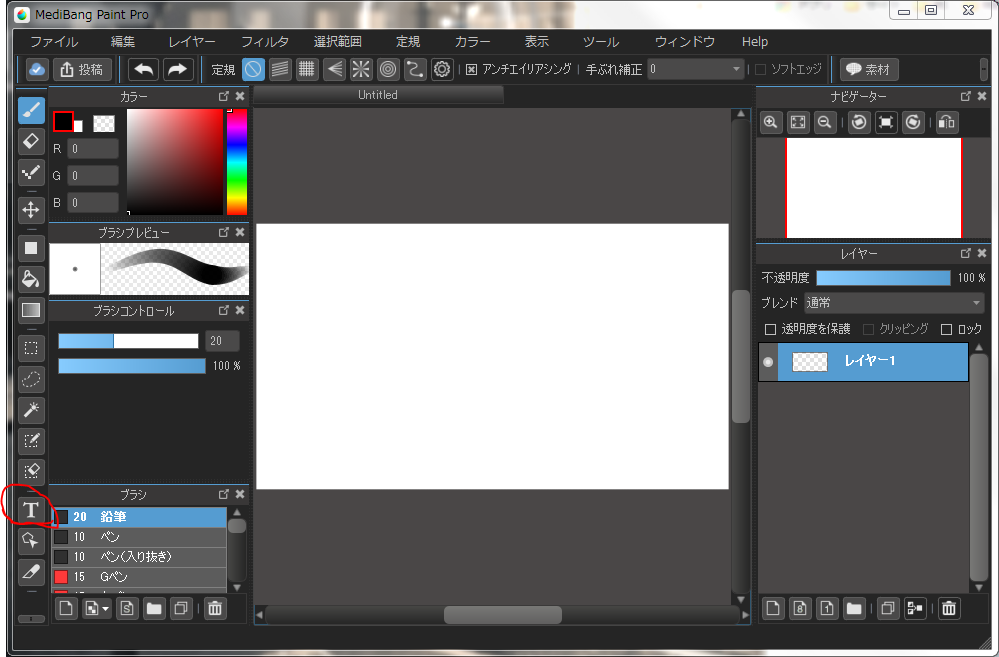The height and width of the screenshot is (657, 999).
Task: Select the ペン(入り抜き) brush row
Action: click(139, 557)
